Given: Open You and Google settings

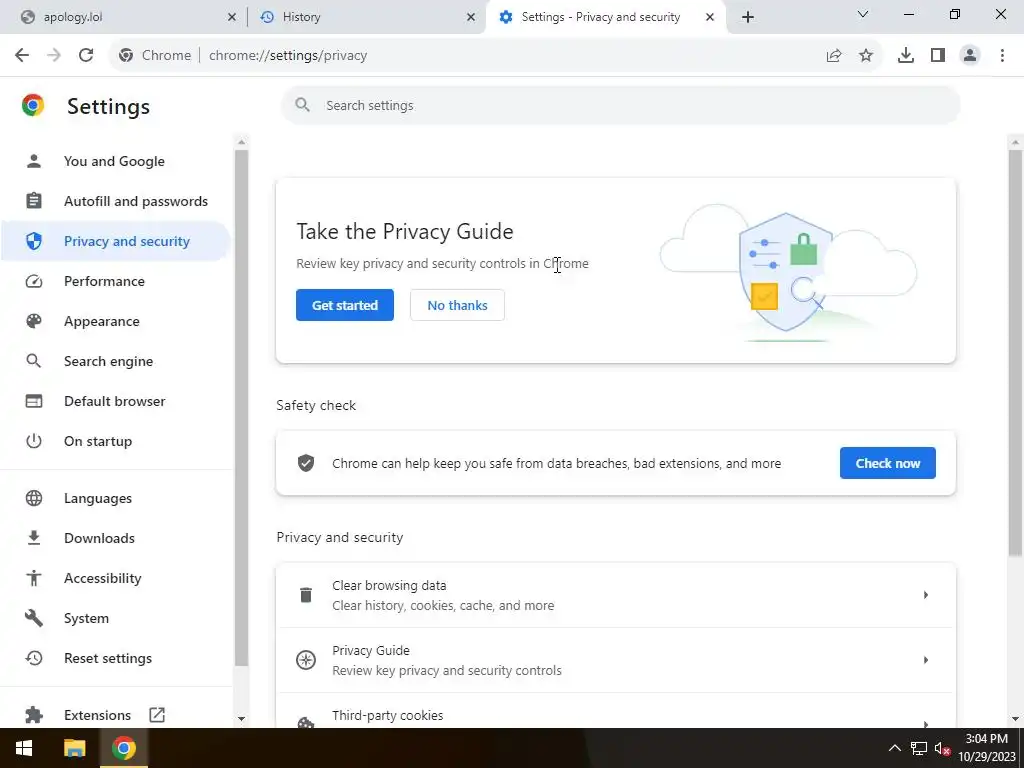Looking at the screenshot, I should (114, 161).
